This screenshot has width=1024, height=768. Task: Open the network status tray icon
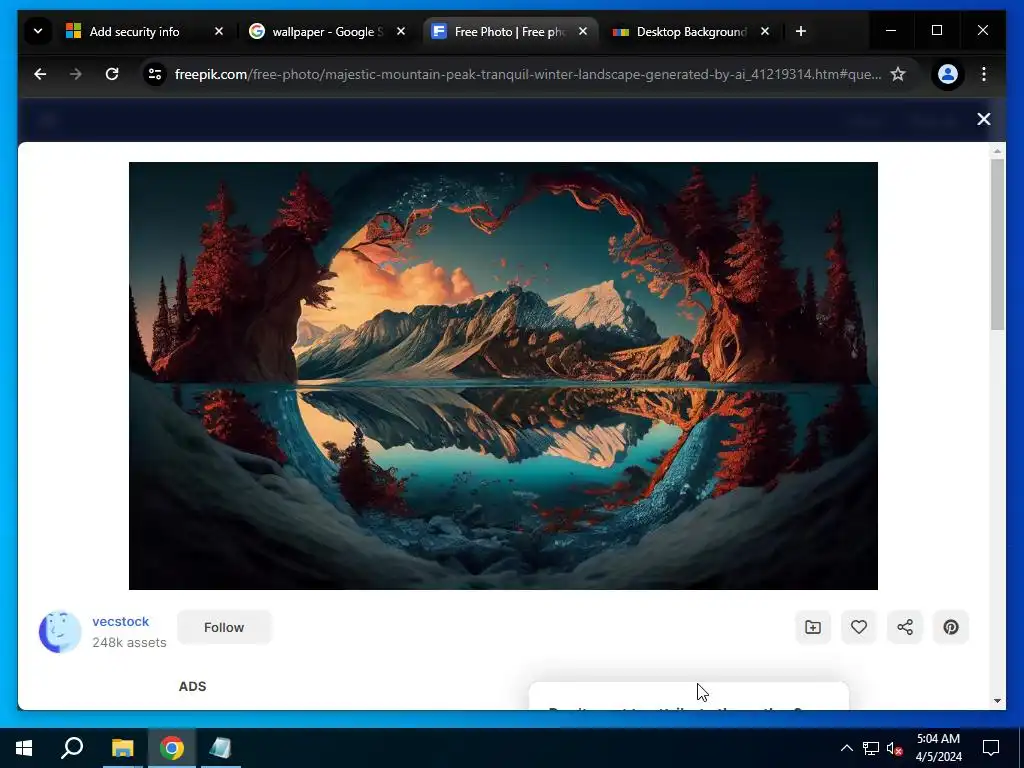pos(871,748)
